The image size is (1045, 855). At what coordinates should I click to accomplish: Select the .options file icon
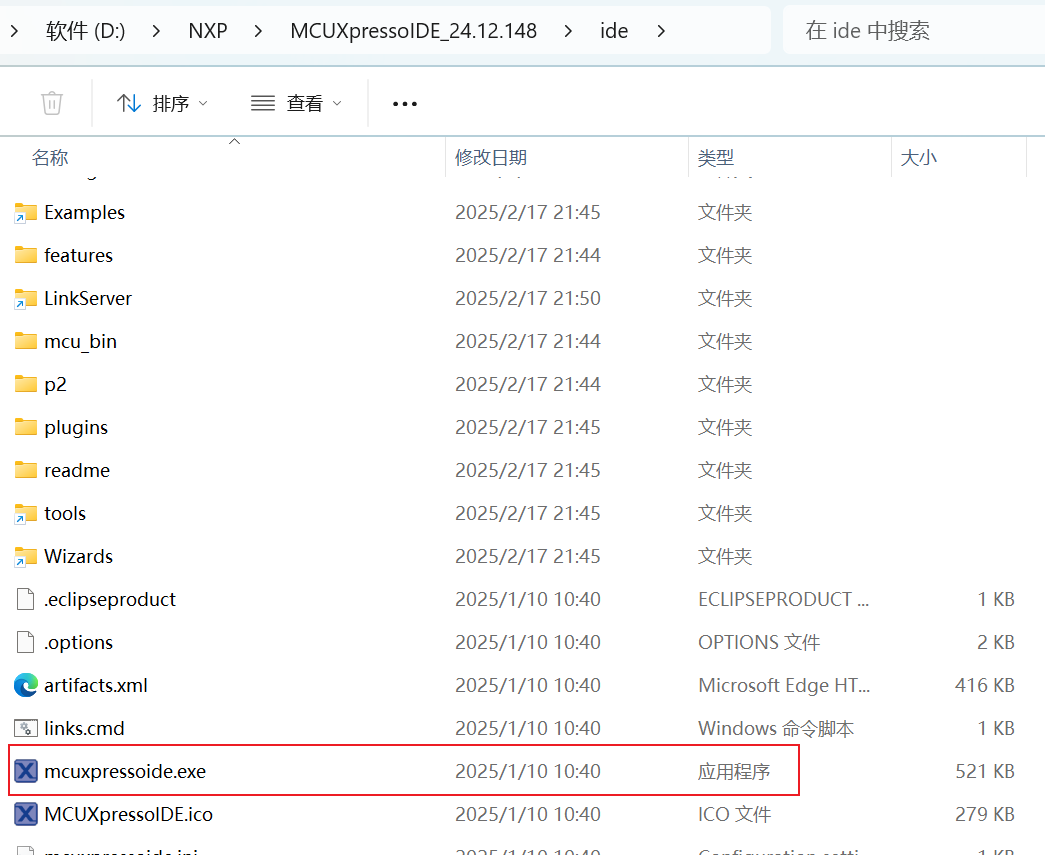point(25,642)
